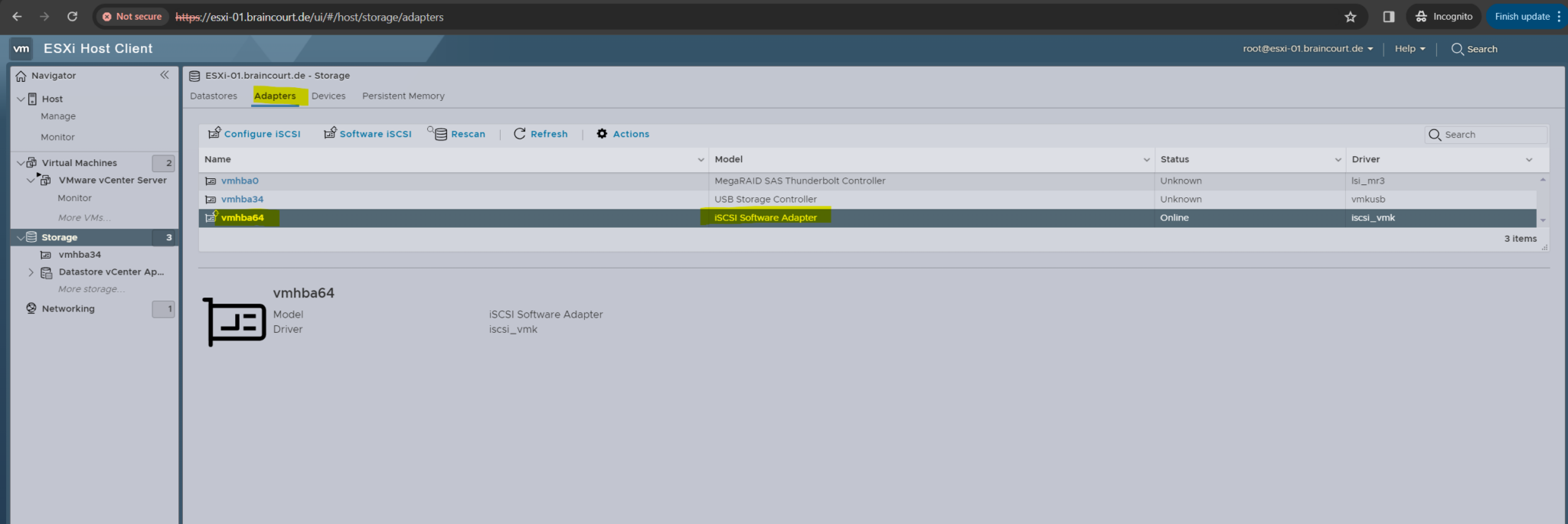This screenshot has width=1568, height=524.
Task: Click the Not secure site badge
Action: coord(132,16)
